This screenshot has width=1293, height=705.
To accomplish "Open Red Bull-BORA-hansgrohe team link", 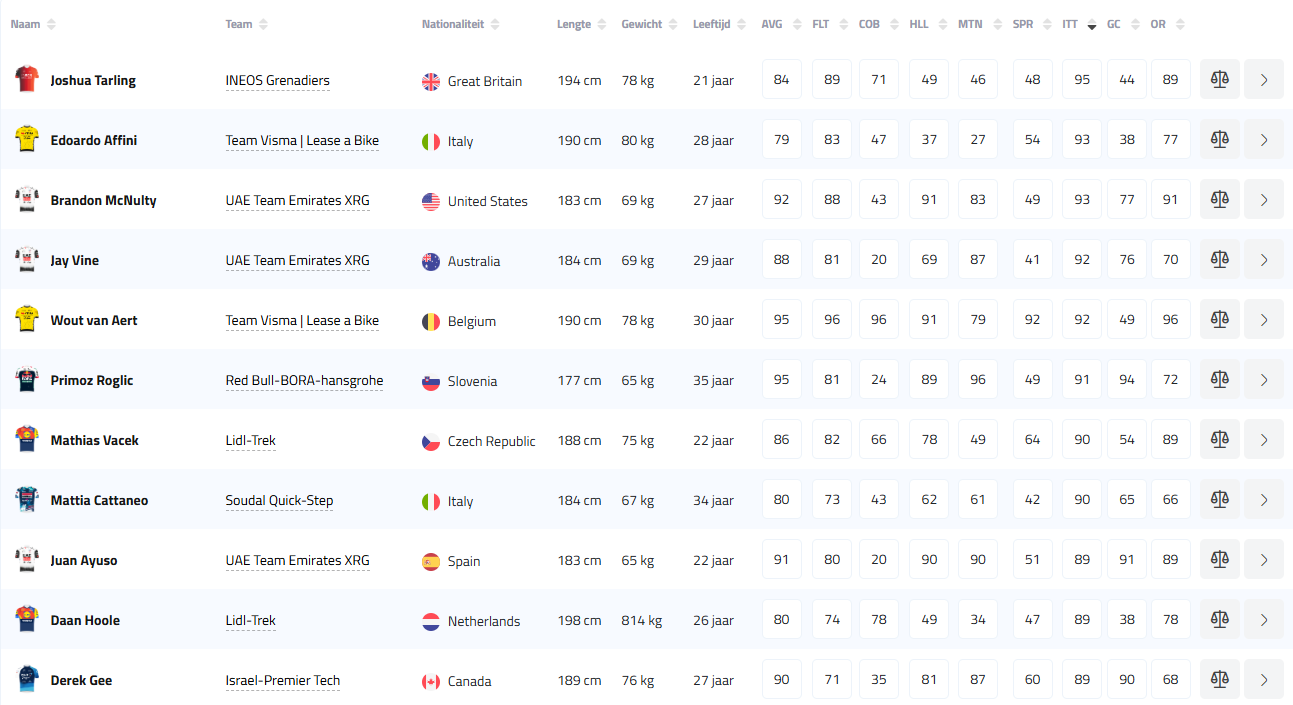I will pos(304,380).
